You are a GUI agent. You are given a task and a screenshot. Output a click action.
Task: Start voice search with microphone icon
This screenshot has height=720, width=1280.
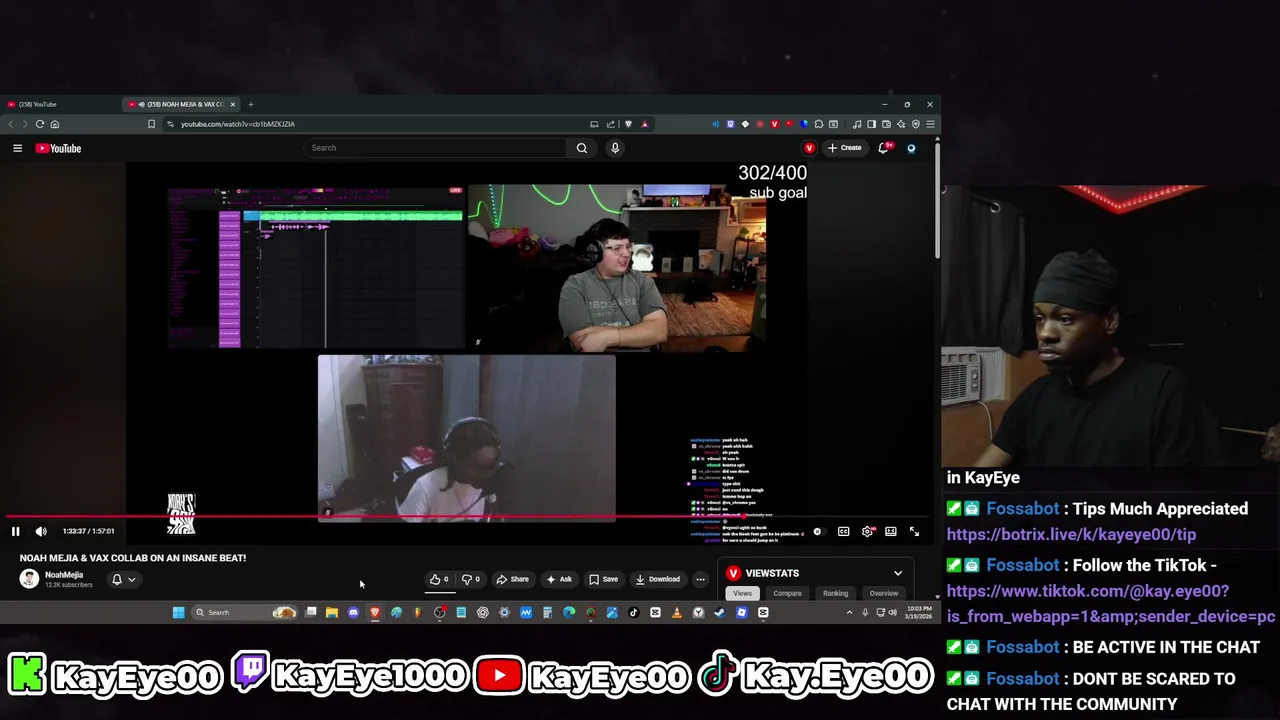[615, 148]
